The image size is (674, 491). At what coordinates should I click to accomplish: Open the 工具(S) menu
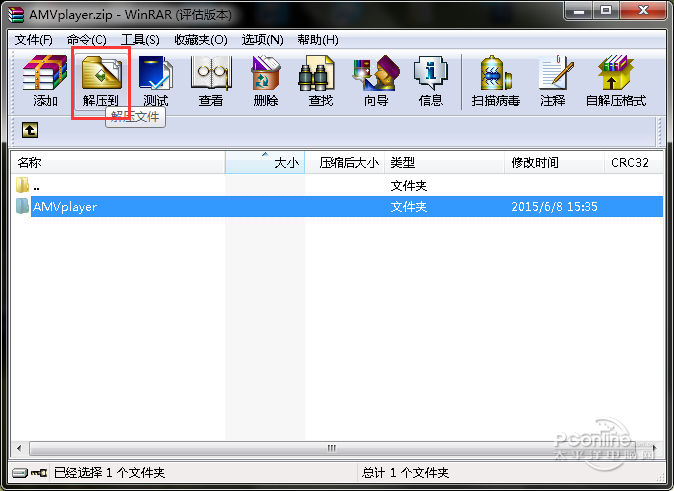coord(140,40)
